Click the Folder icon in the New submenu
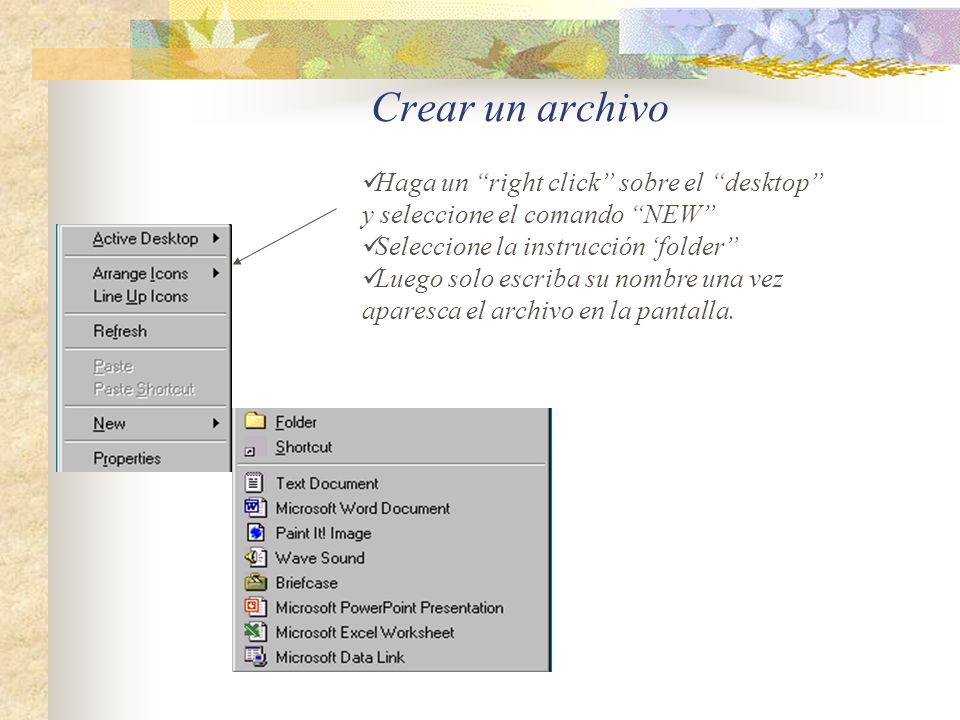 click(255, 421)
